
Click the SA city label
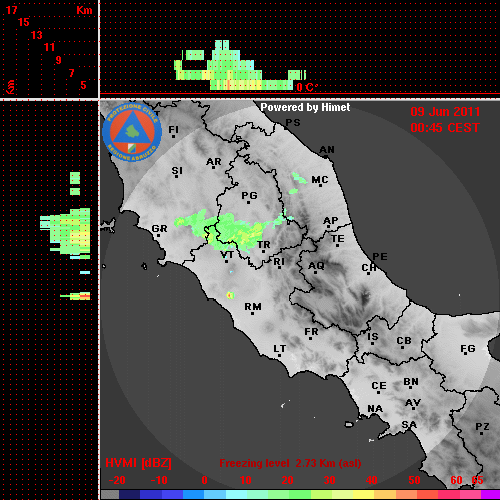coord(409,425)
